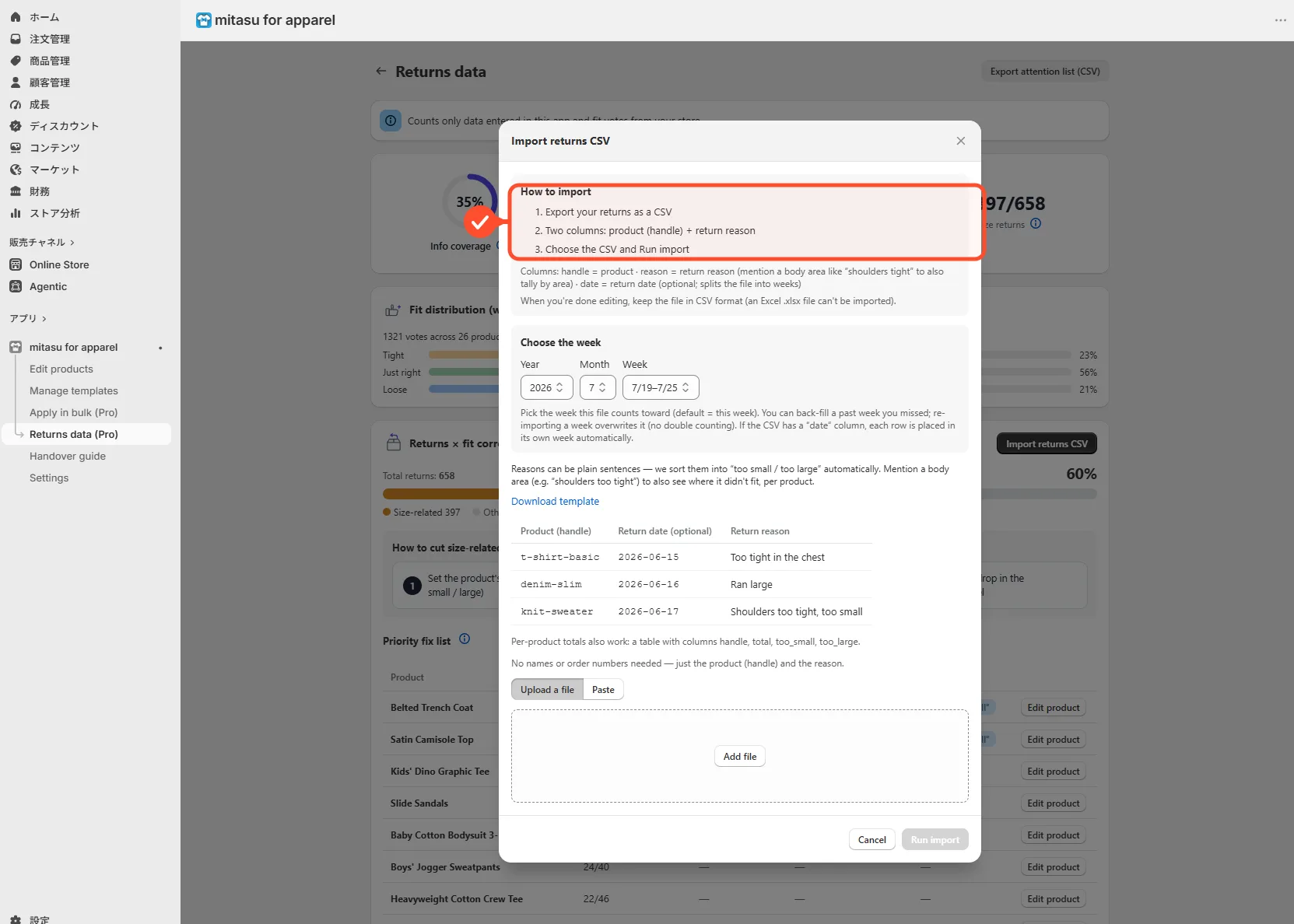This screenshot has height=924, width=1294.
Task: Click the Fit distribution thumbs icon
Action: coord(393,310)
